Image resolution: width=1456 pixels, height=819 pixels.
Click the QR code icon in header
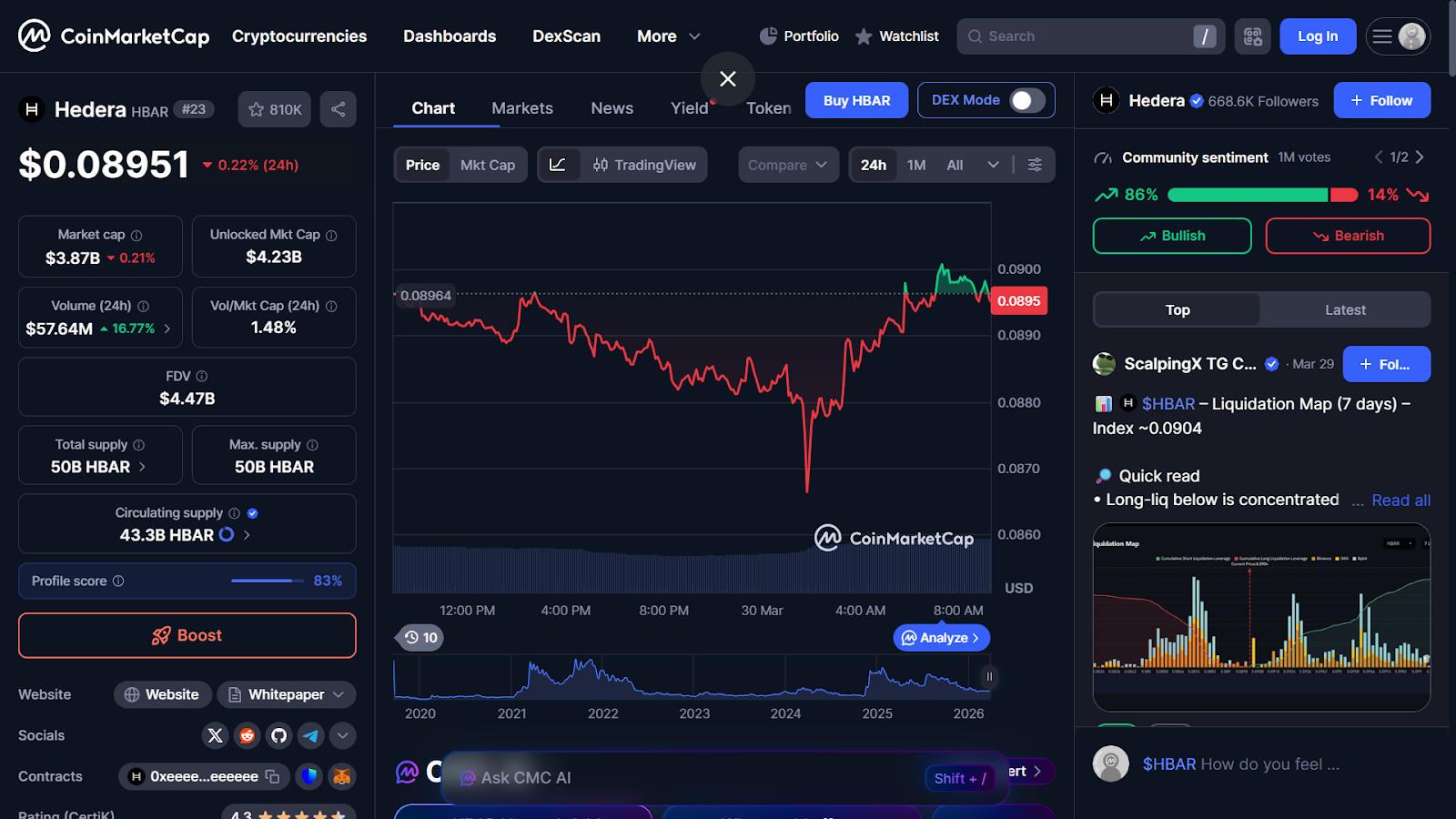1252,36
